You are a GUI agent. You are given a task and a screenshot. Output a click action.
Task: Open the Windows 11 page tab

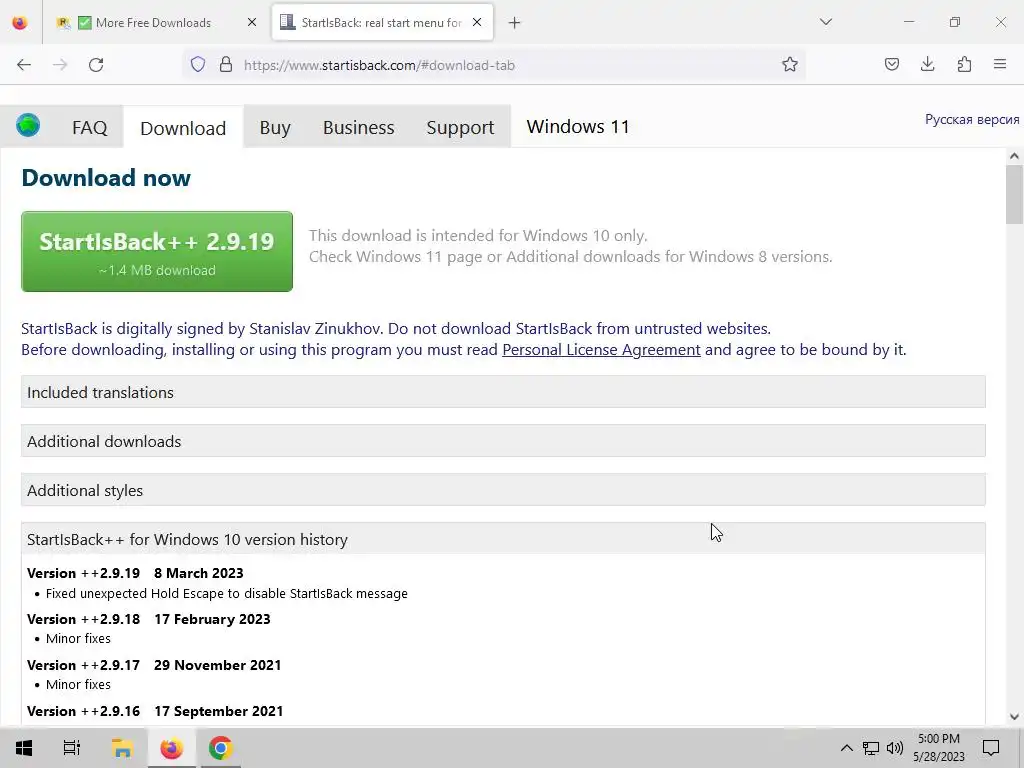pos(578,126)
